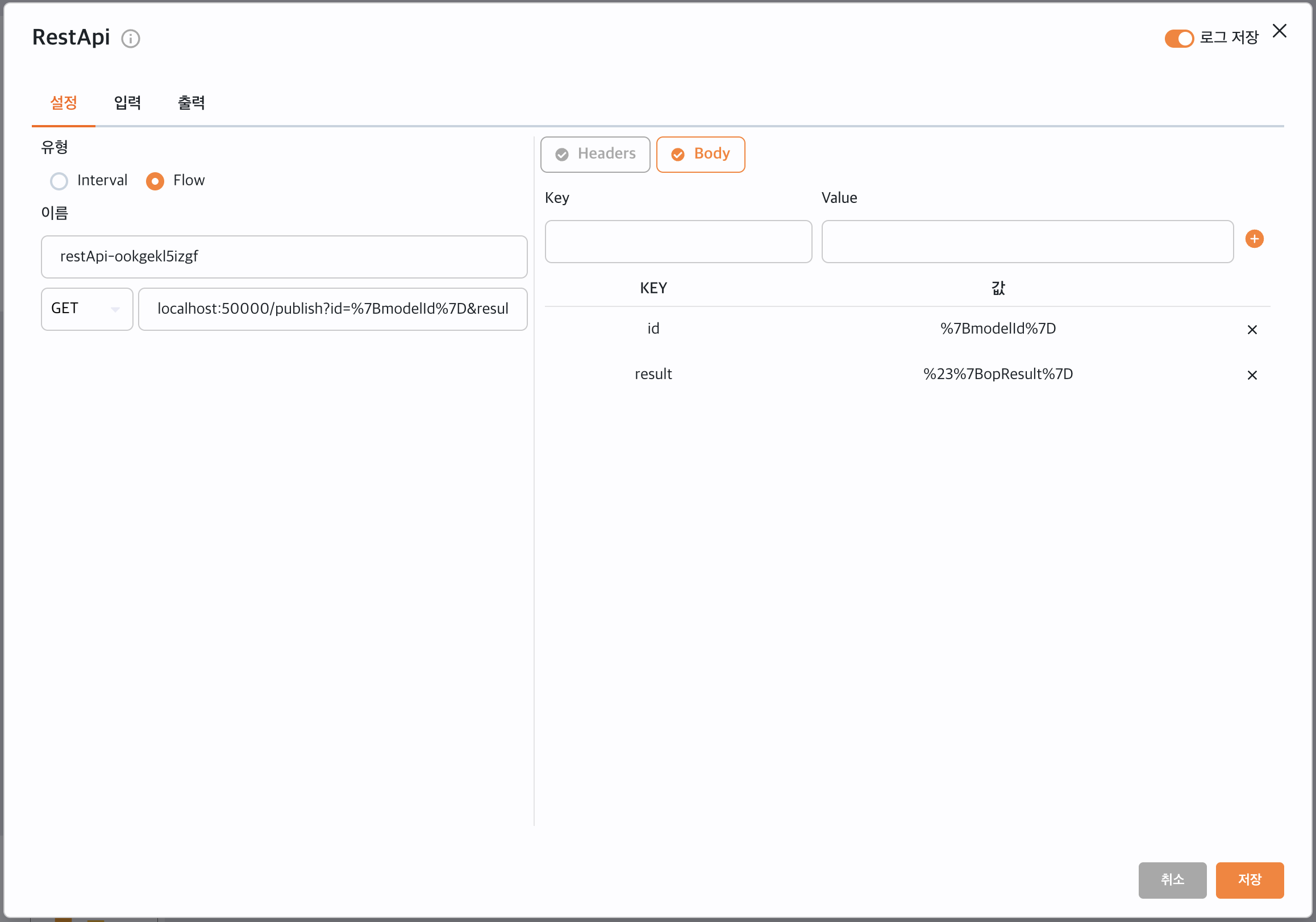Select the Interval radio button
The height and width of the screenshot is (922, 1316).
click(59, 181)
